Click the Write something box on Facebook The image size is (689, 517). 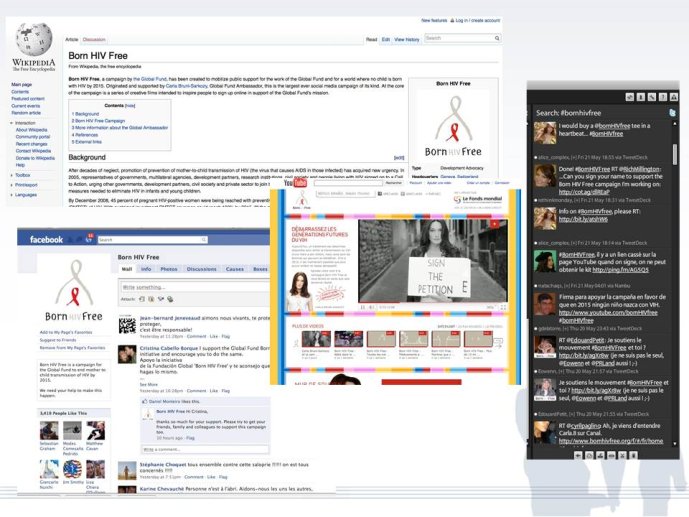(x=196, y=287)
